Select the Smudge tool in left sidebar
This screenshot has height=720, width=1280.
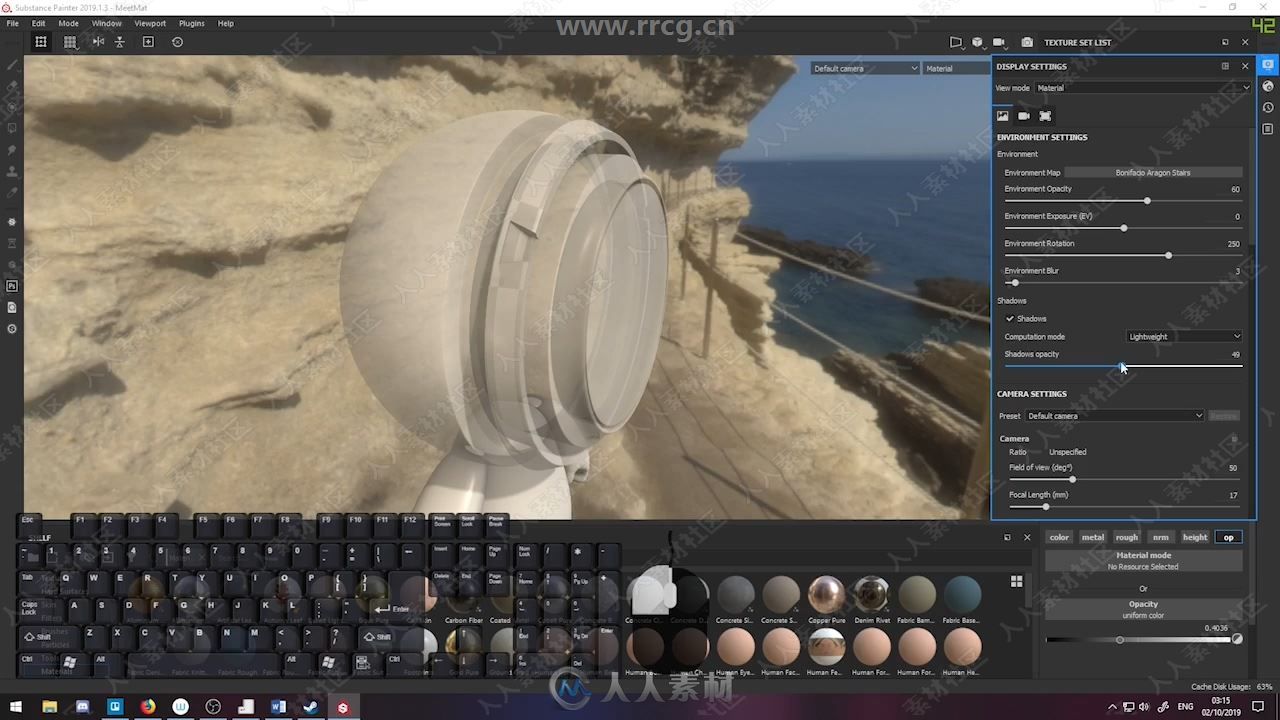12,150
